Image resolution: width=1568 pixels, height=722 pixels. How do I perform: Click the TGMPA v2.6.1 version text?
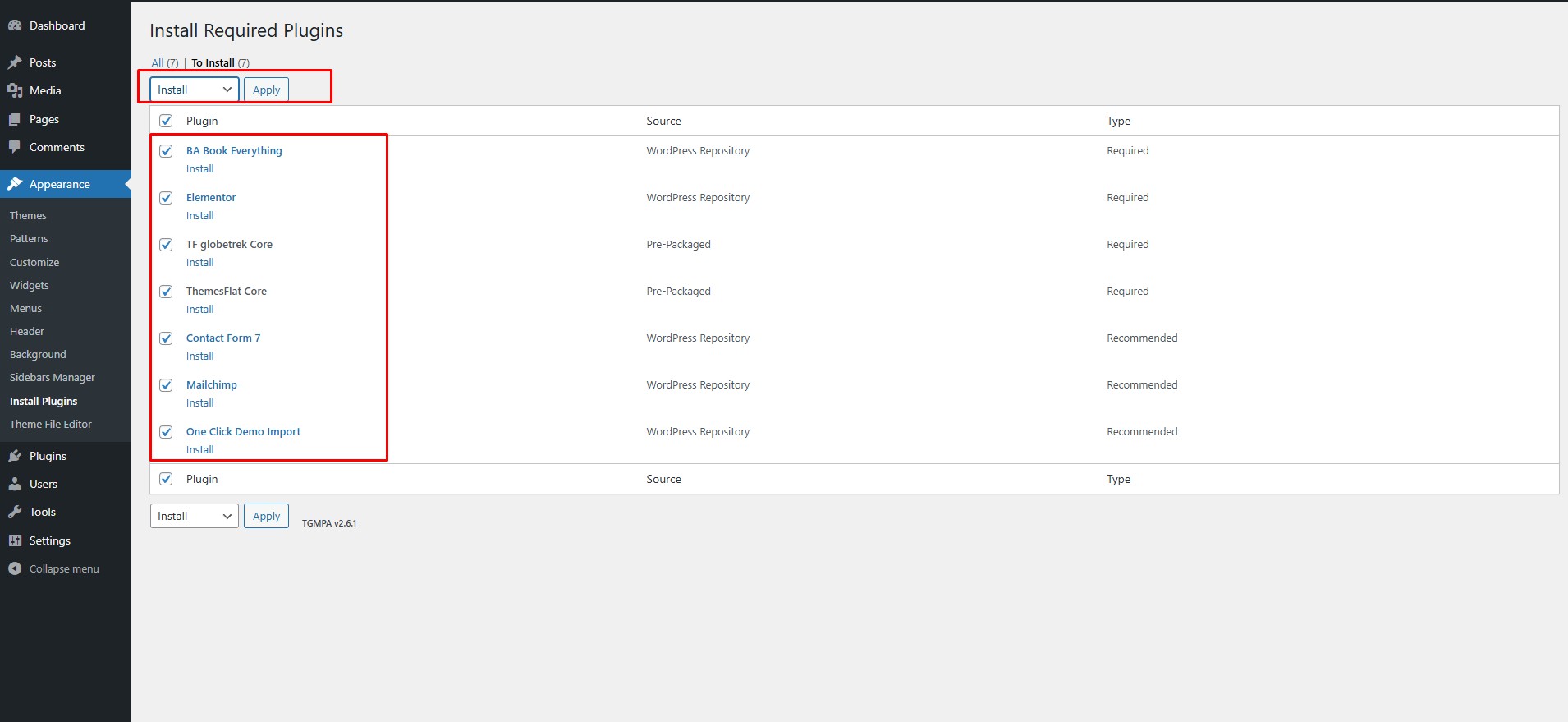tap(329, 523)
